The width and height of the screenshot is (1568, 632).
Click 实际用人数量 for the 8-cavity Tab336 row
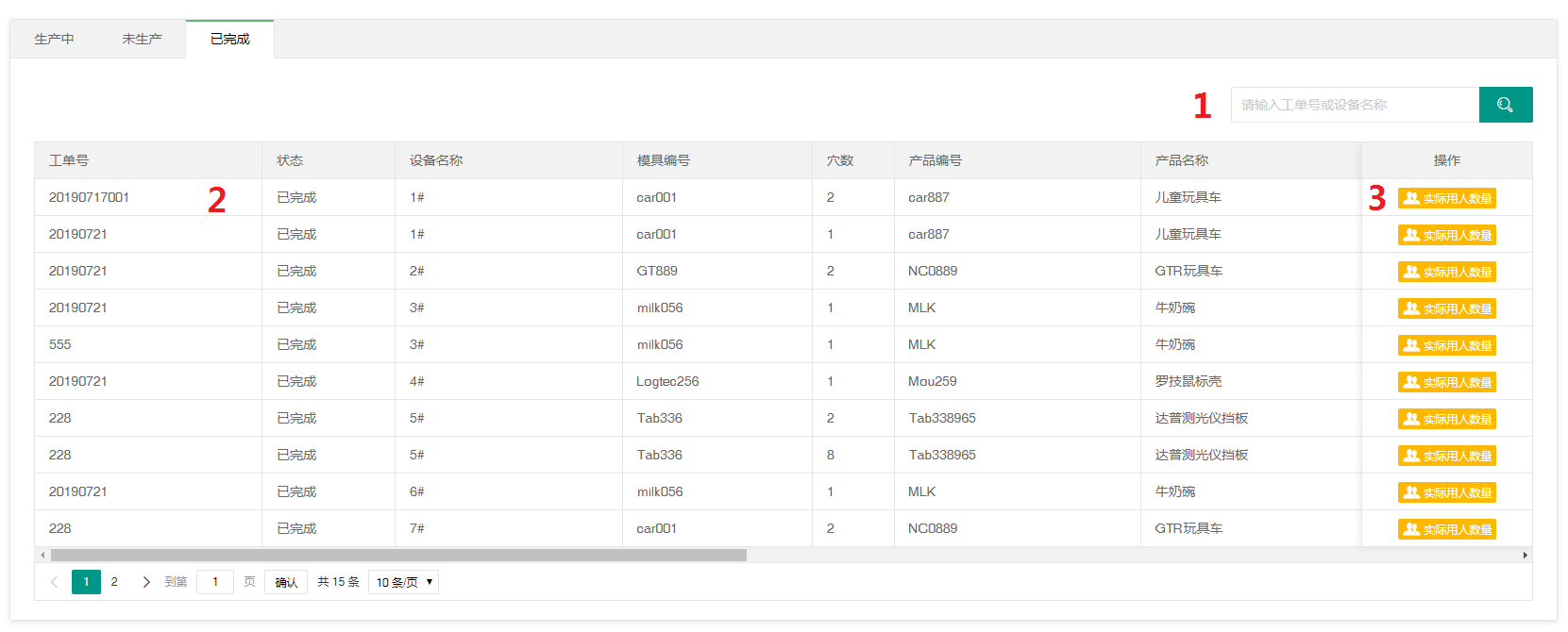tap(1446, 456)
